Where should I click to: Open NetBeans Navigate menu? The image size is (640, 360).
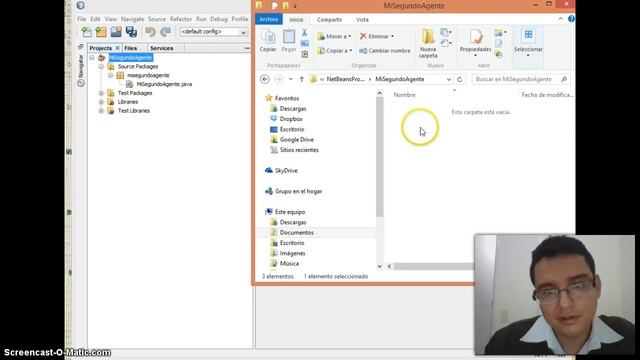(132, 19)
